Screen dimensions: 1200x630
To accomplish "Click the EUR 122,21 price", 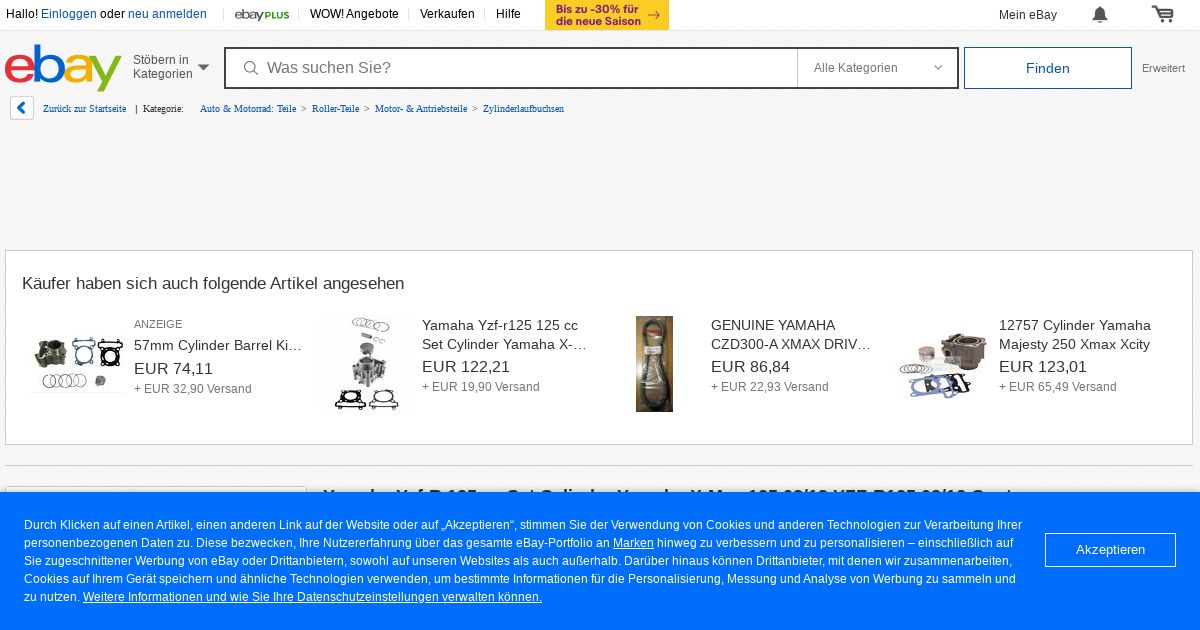I will (x=466, y=366).
